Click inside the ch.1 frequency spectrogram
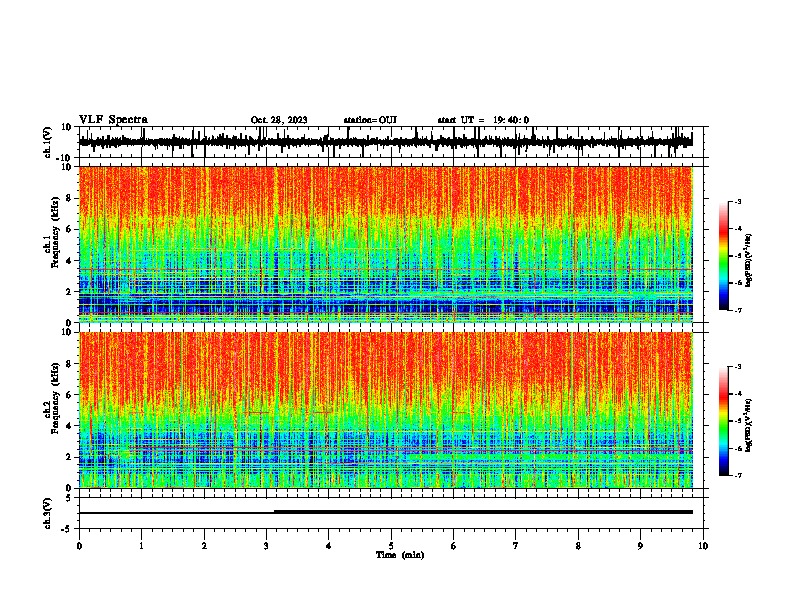The height and width of the screenshot is (612, 792). pyautogui.click(x=385, y=244)
